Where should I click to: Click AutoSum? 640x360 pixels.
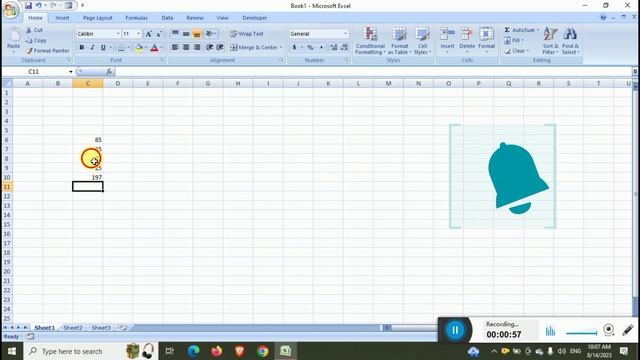click(x=521, y=30)
